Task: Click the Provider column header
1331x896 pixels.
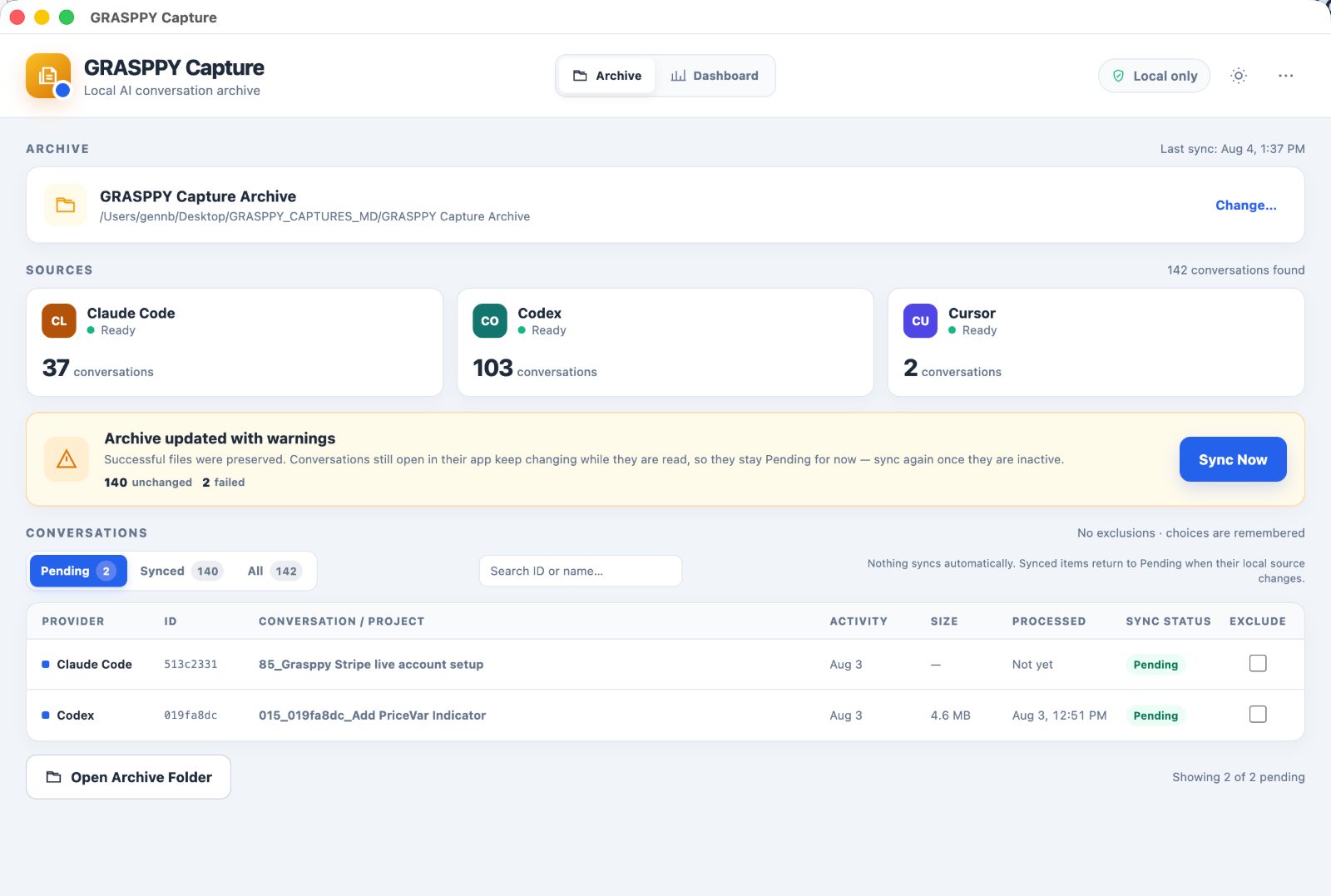Action: click(73, 621)
